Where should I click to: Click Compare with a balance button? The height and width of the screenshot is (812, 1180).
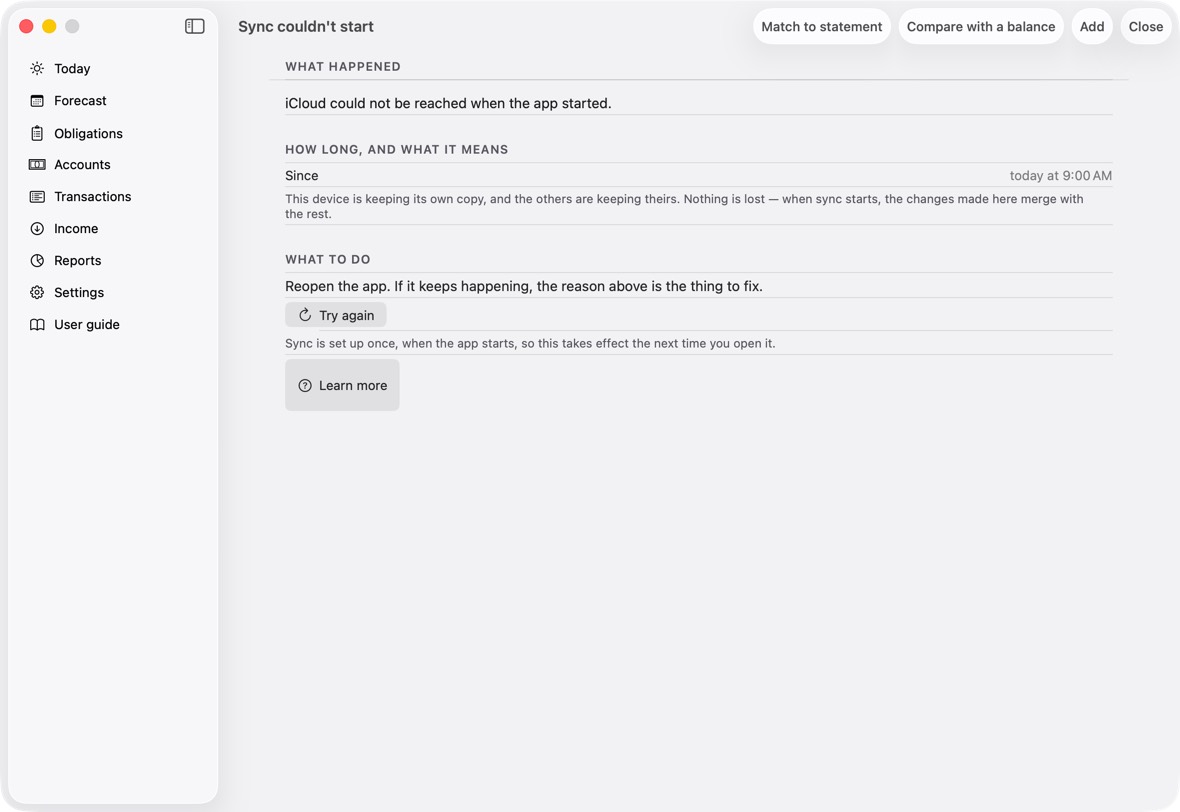(x=981, y=26)
